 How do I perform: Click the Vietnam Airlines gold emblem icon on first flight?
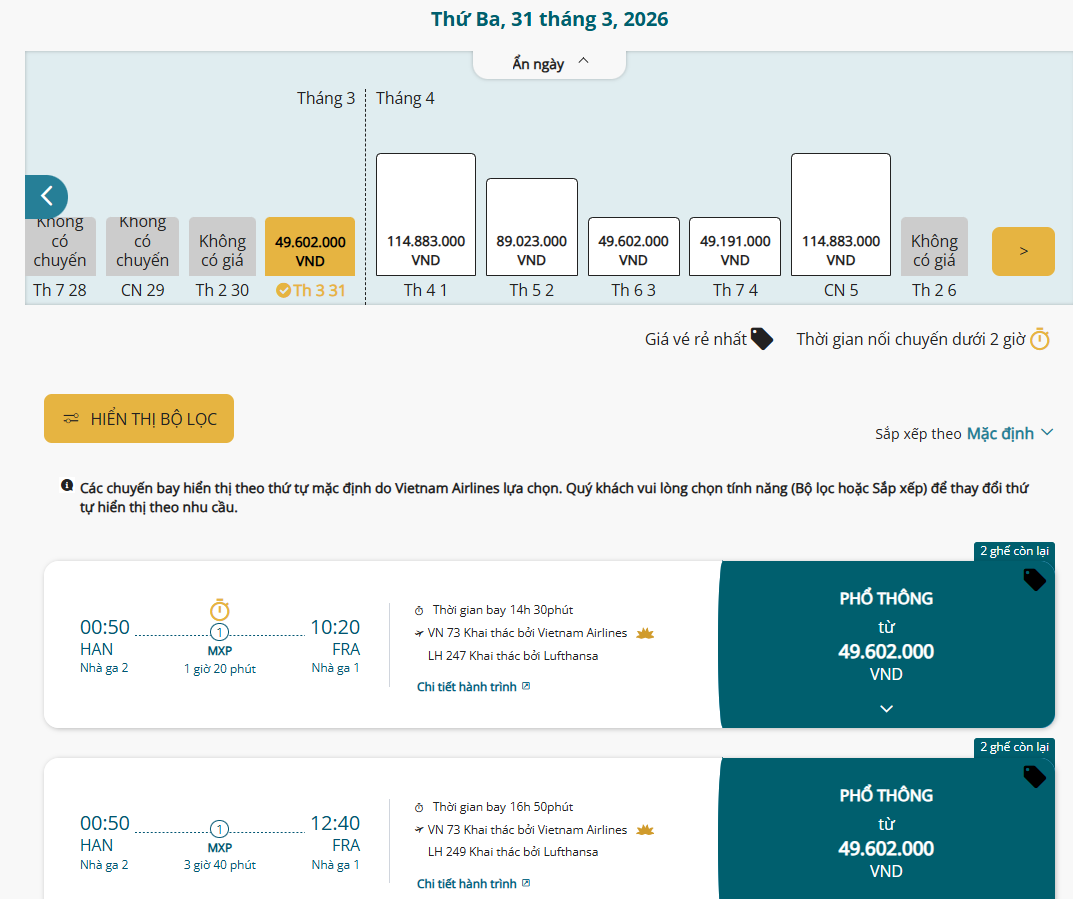coord(645,633)
